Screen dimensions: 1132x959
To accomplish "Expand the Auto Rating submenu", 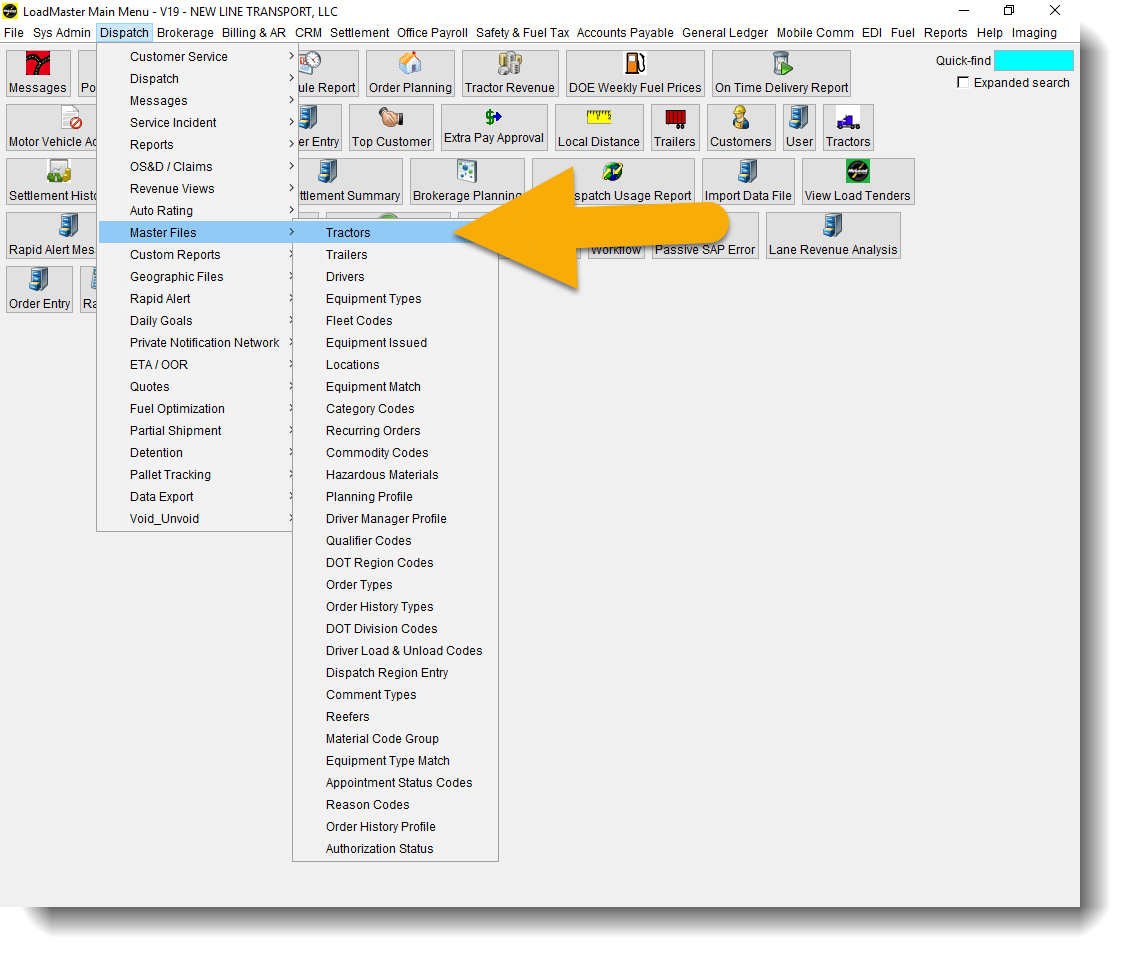I will pyautogui.click(x=196, y=211).
